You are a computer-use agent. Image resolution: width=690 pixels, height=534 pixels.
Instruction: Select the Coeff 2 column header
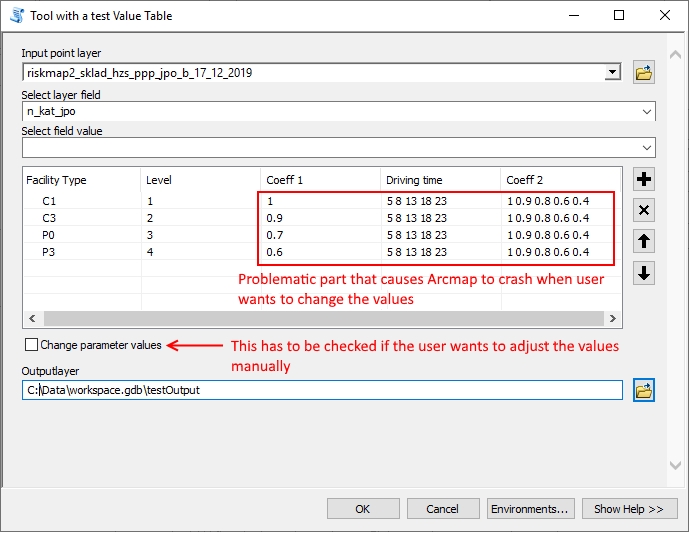[x=560, y=180]
